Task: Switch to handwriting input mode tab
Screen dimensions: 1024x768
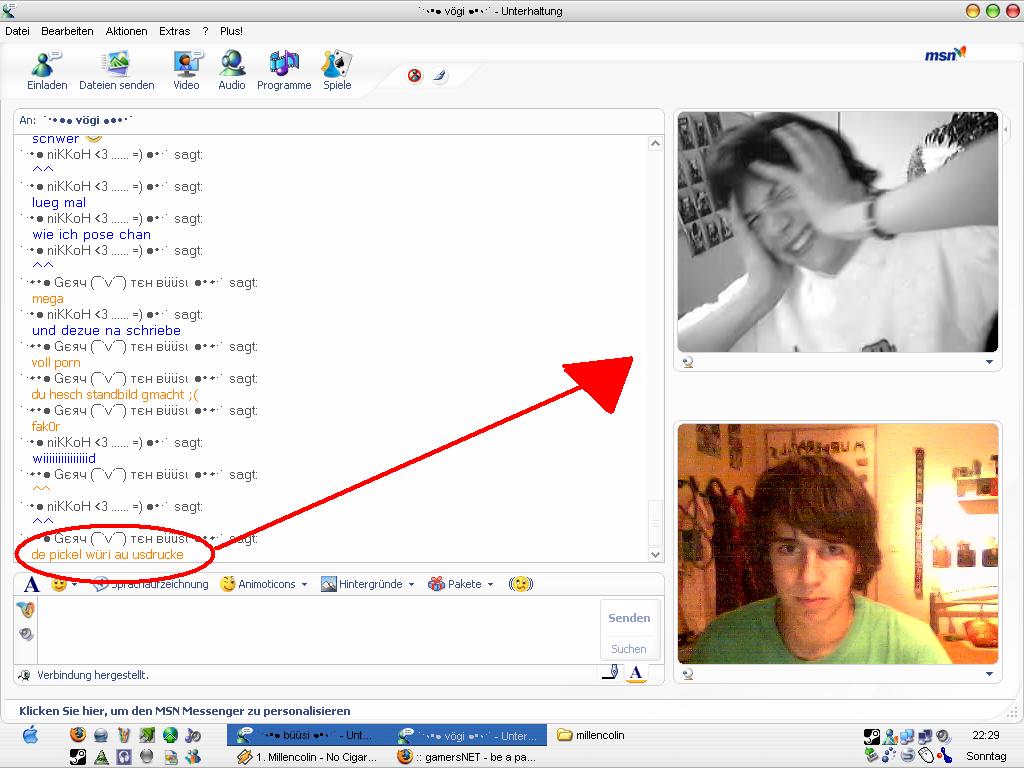Action: (610, 672)
